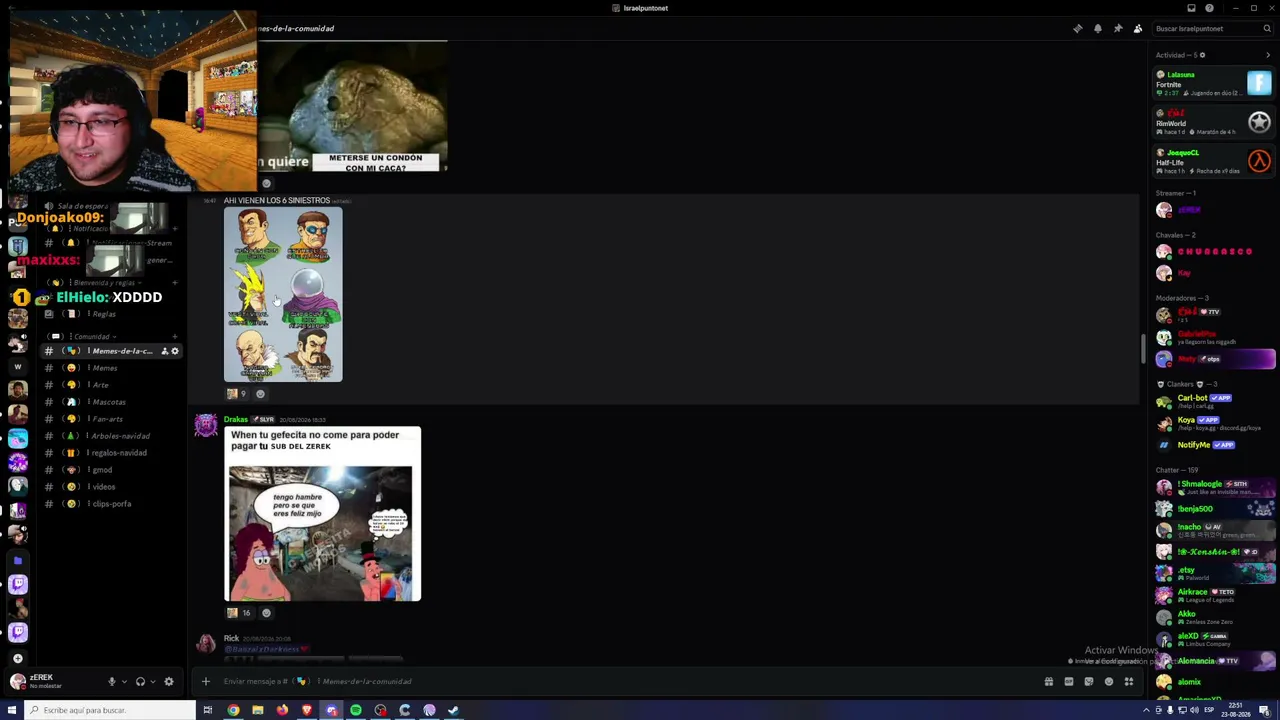
Task: Open settings gear for Memes-de-la-comunidad channel
Action: 175,351
